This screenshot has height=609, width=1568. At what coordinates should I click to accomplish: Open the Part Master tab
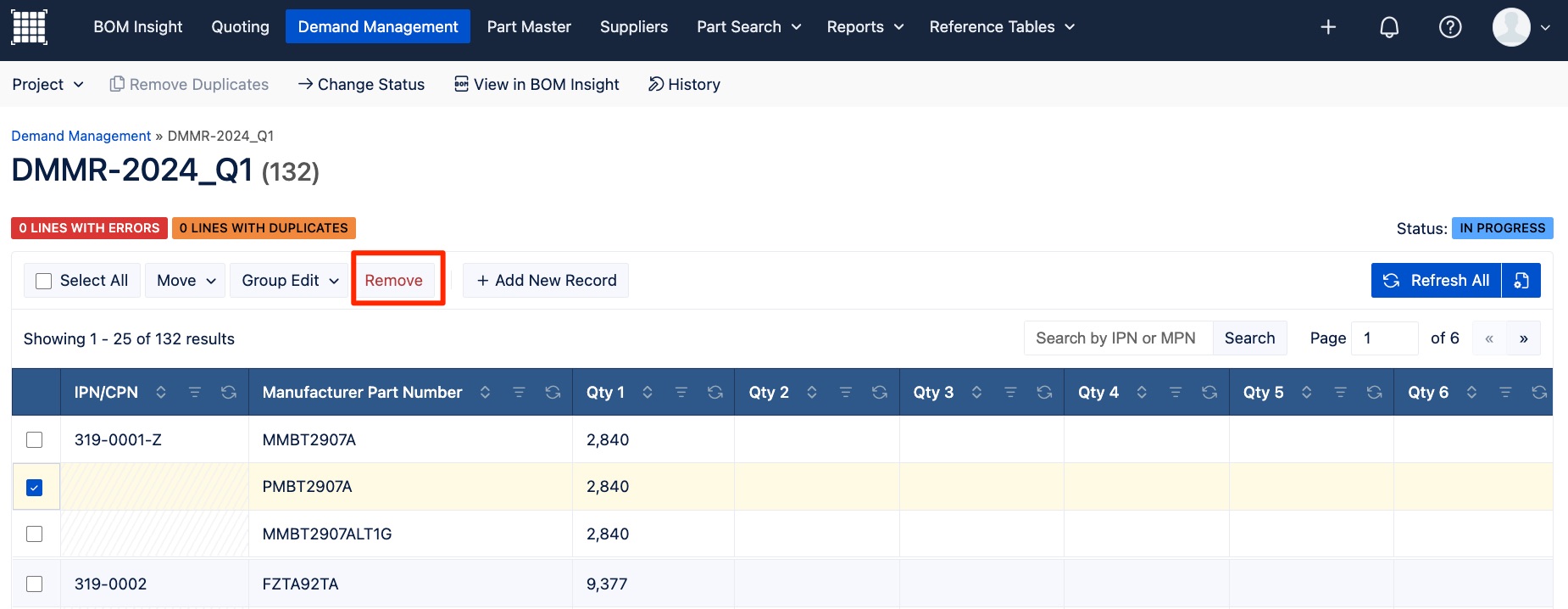tap(529, 27)
